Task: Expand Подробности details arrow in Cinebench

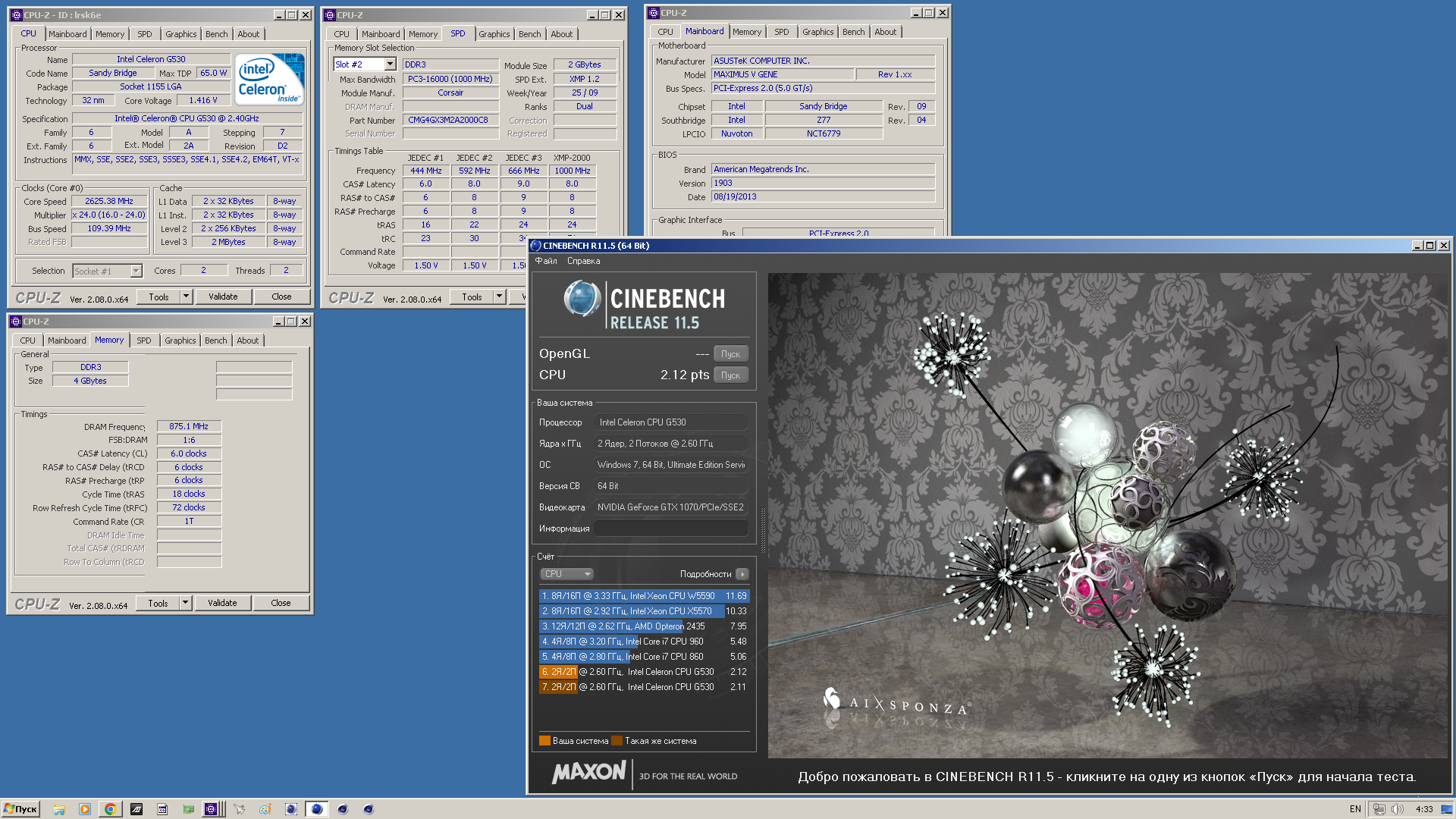Action: [742, 574]
